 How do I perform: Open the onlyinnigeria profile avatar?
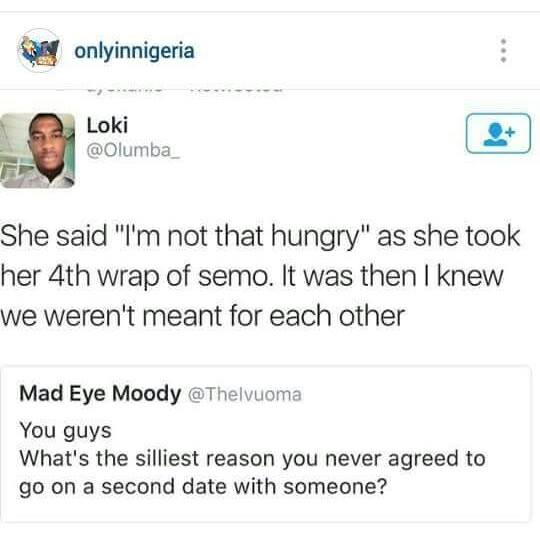tap(39, 51)
